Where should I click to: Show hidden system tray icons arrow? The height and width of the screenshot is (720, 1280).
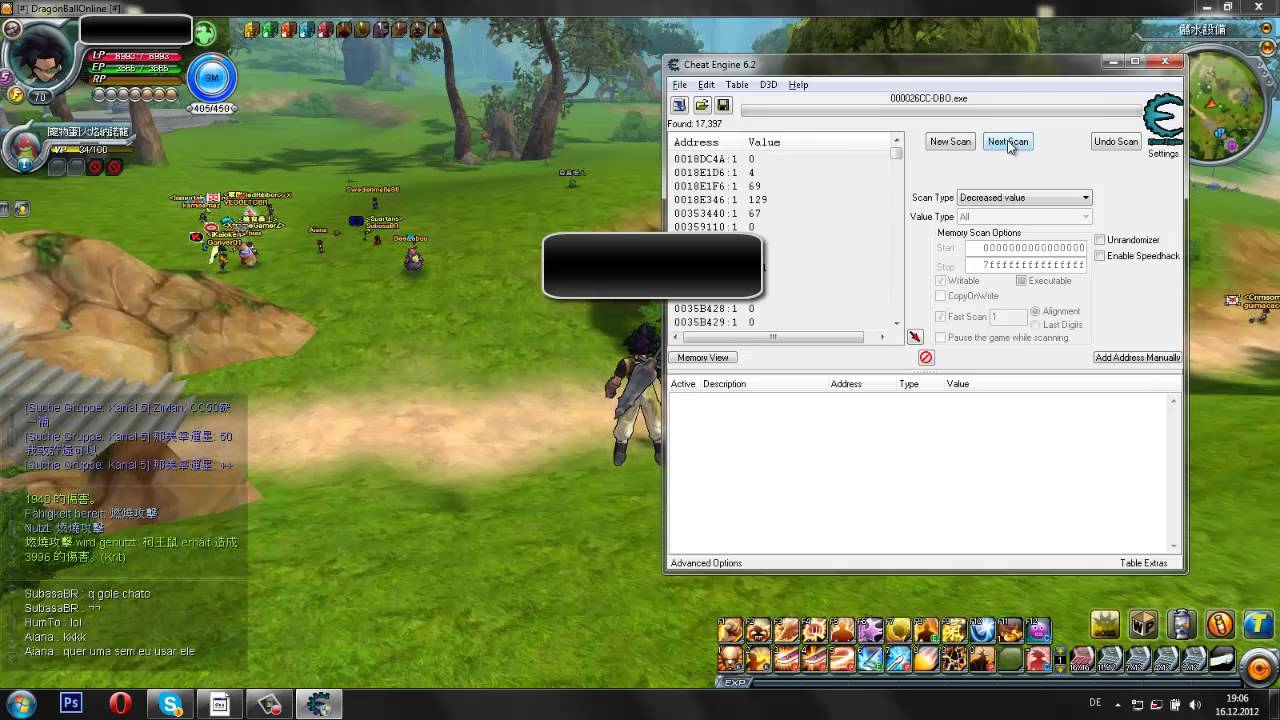point(1118,704)
